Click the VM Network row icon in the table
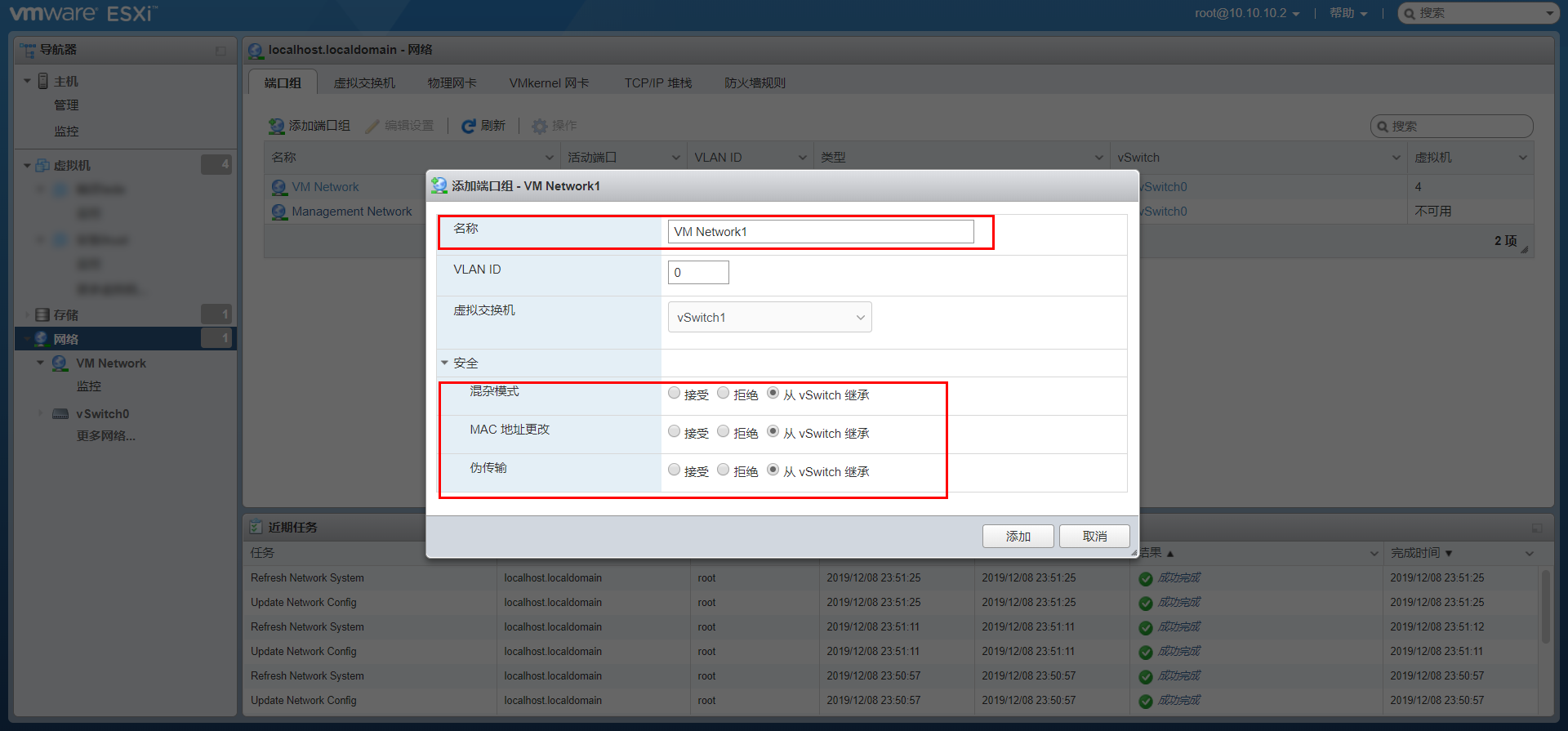Screen dimensions: 1568x731 pyautogui.click(x=279, y=187)
